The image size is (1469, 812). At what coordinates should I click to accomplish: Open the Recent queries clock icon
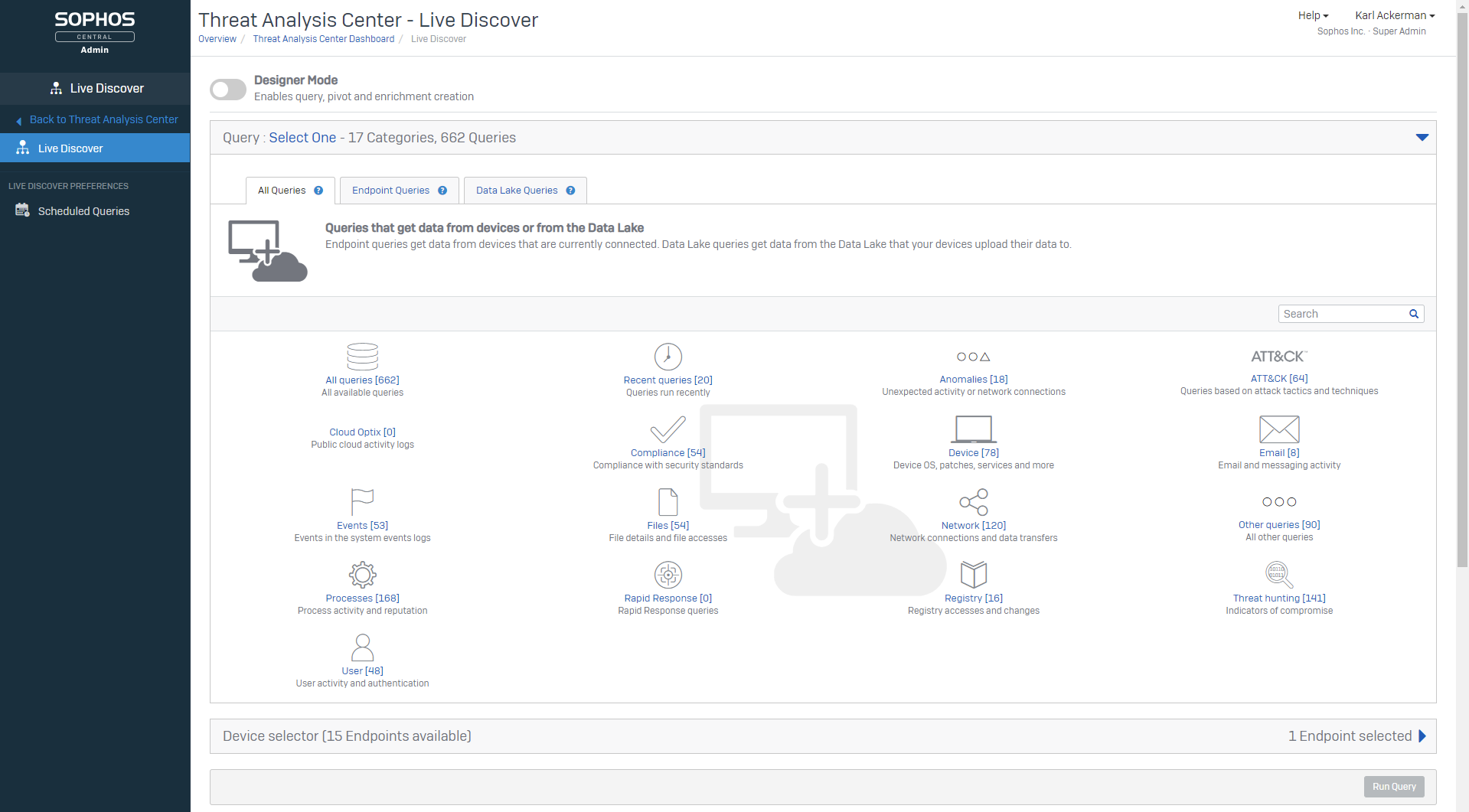(668, 357)
